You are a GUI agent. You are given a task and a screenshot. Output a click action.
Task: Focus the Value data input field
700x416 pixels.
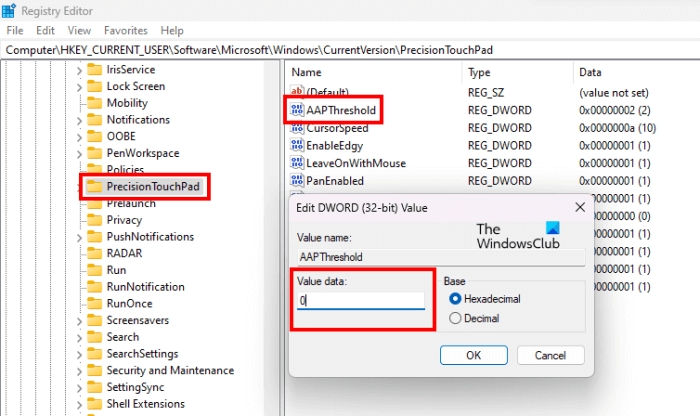[361, 300]
